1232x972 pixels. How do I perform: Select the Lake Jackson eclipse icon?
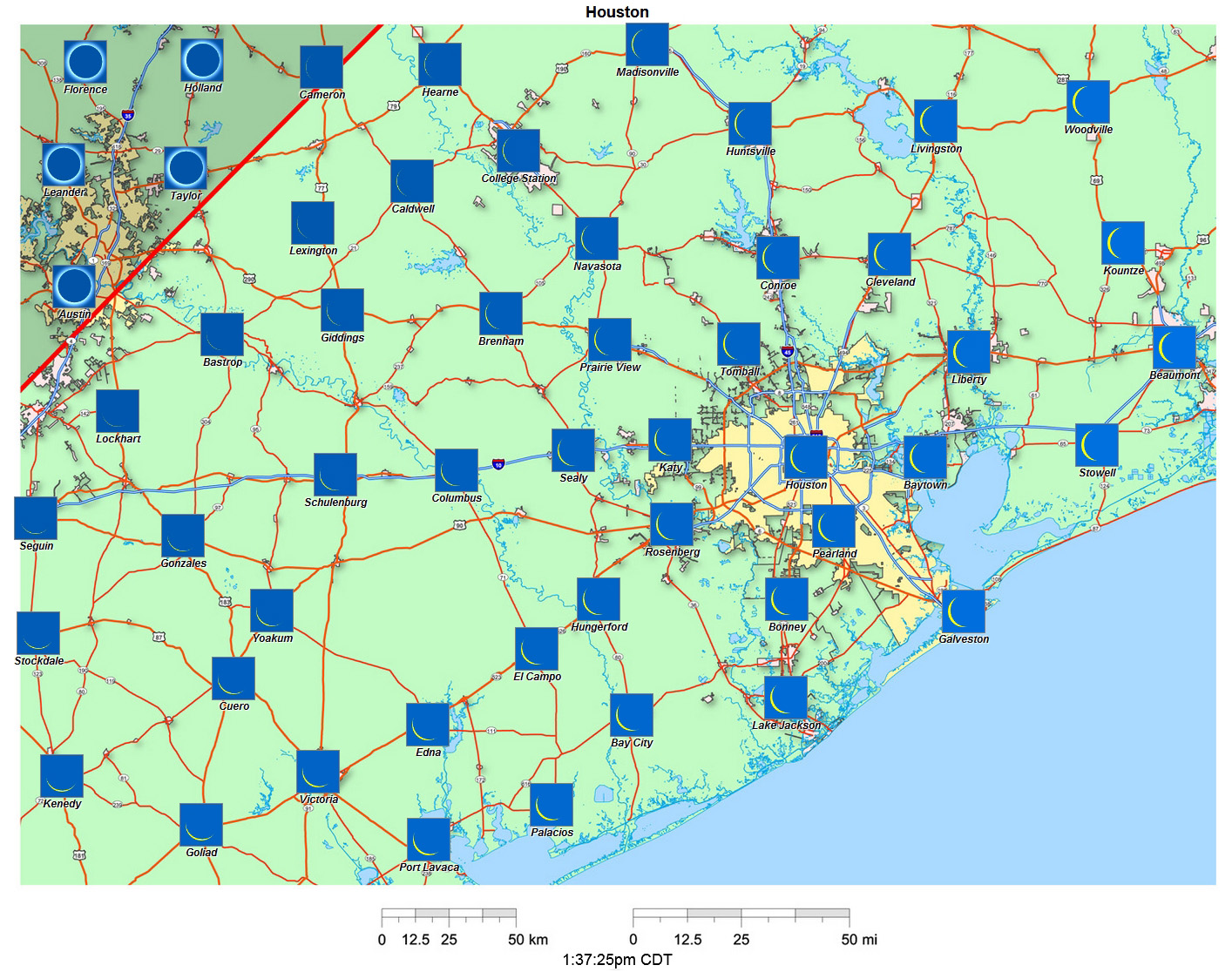(784, 699)
